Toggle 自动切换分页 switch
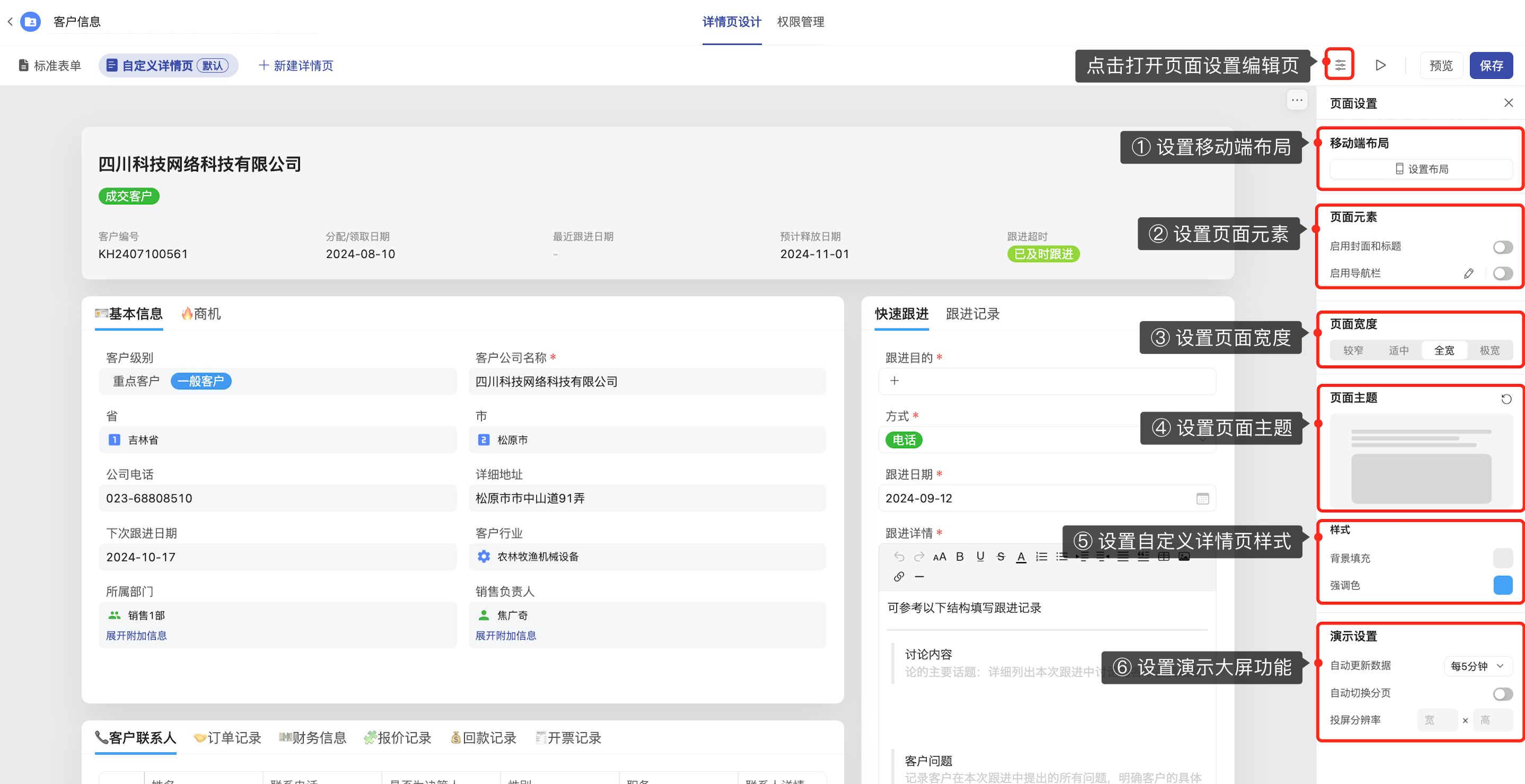 pyautogui.click(x=1503, y=693)
